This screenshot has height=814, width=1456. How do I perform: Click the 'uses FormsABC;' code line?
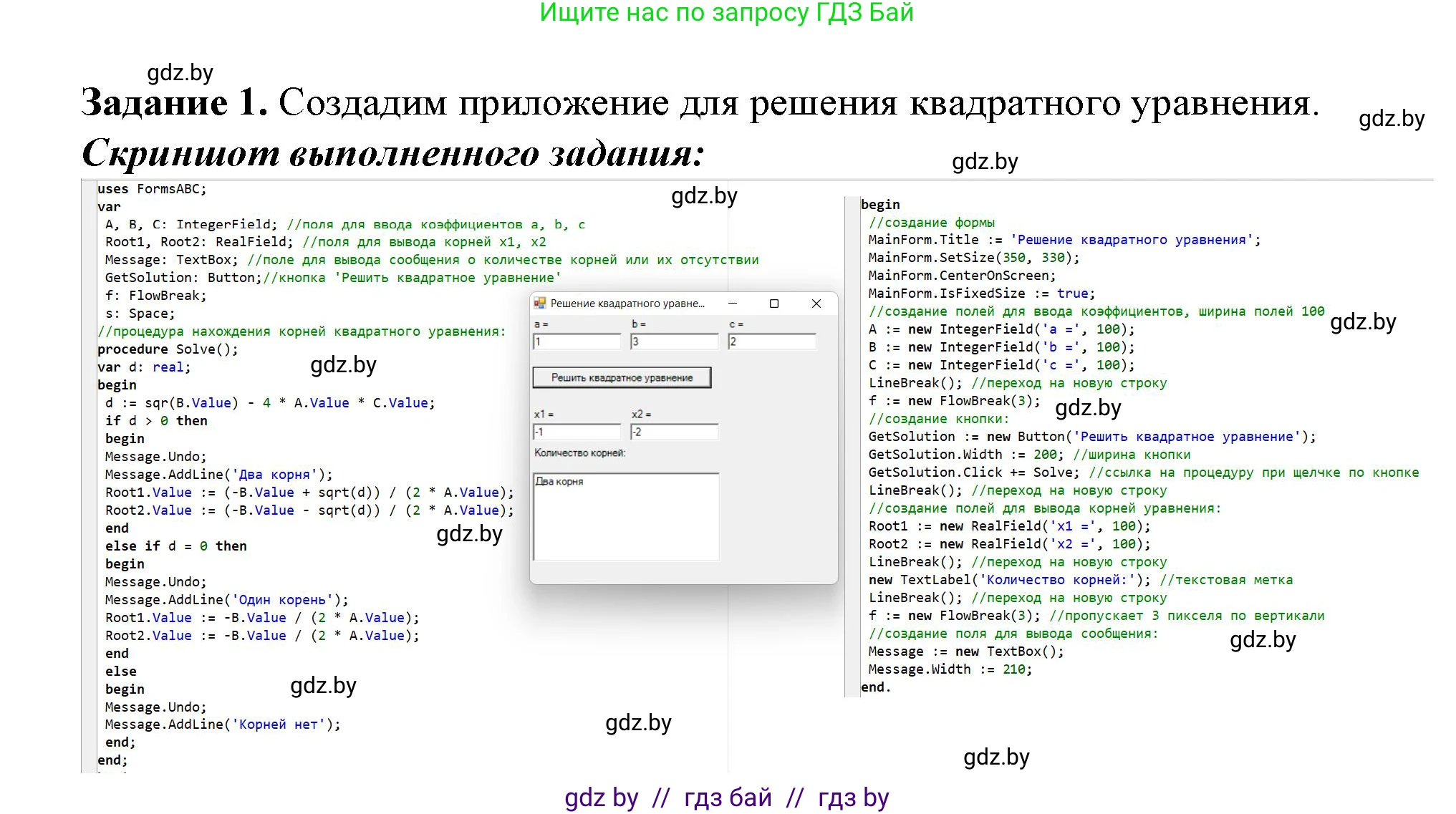(152, 189)
